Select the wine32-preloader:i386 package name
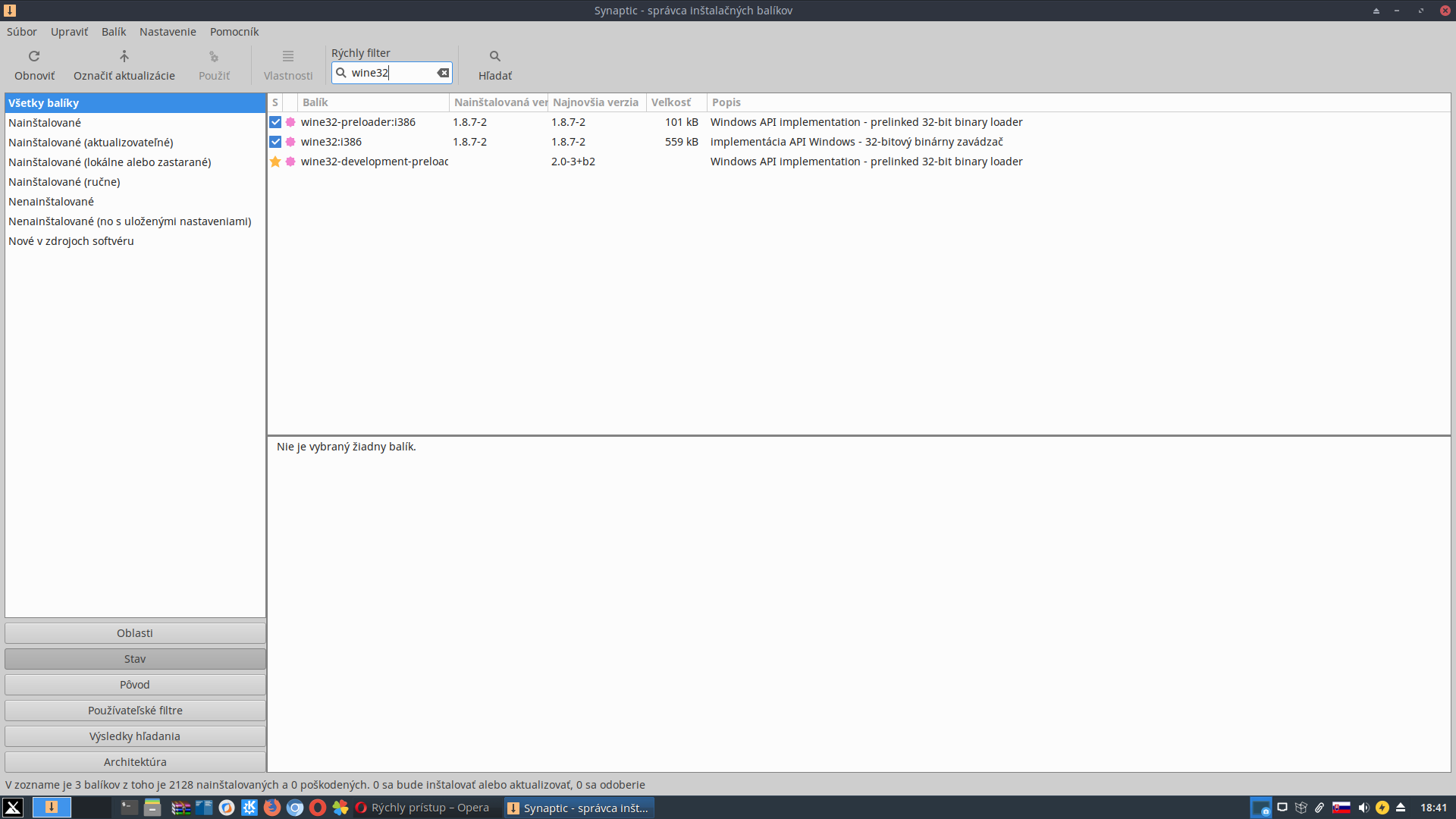The image size is (1456, 819). pos(358,122)
